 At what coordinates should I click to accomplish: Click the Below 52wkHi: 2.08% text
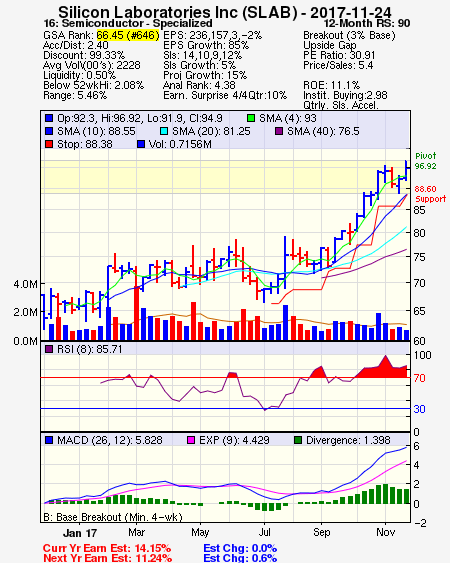(93, 85)
